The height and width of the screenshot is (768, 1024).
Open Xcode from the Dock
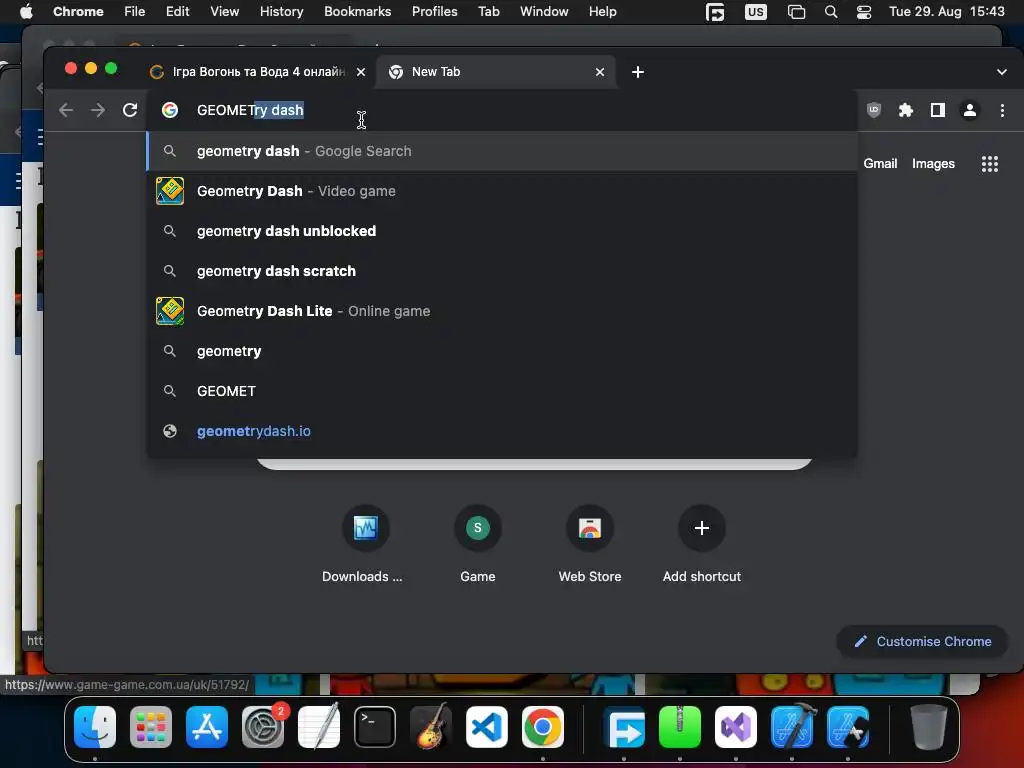[x=792, y=727]
